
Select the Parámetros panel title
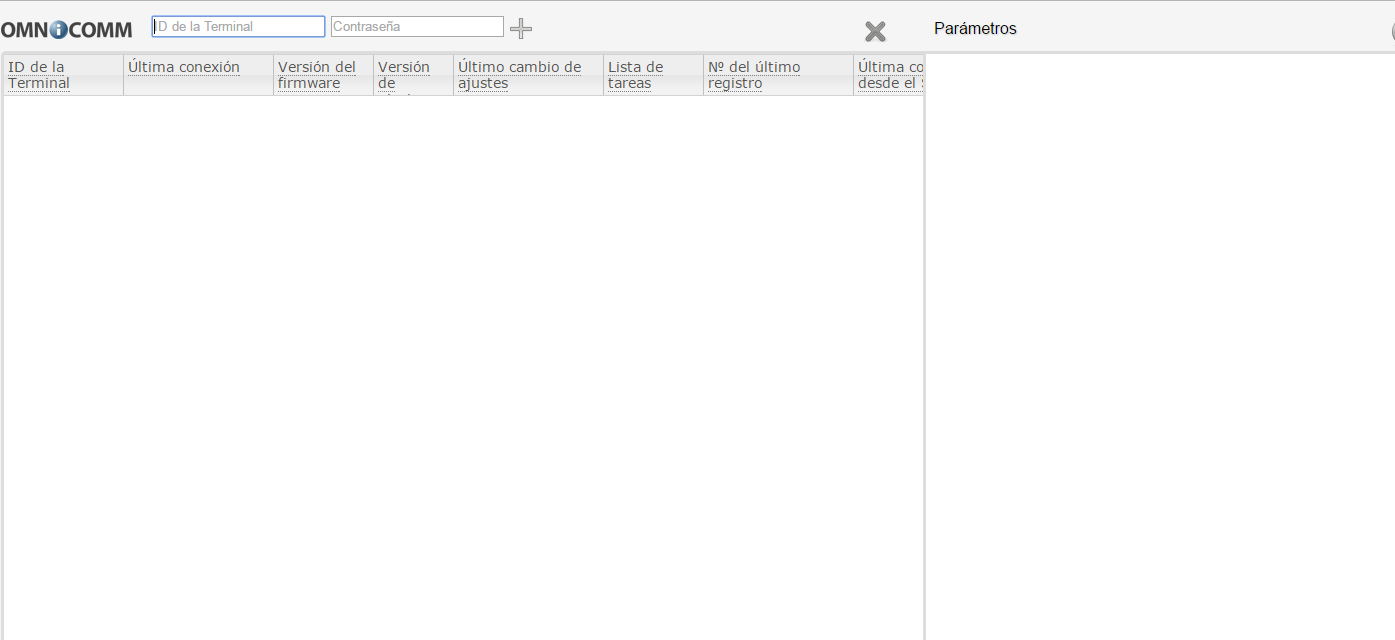click(975, 29)
